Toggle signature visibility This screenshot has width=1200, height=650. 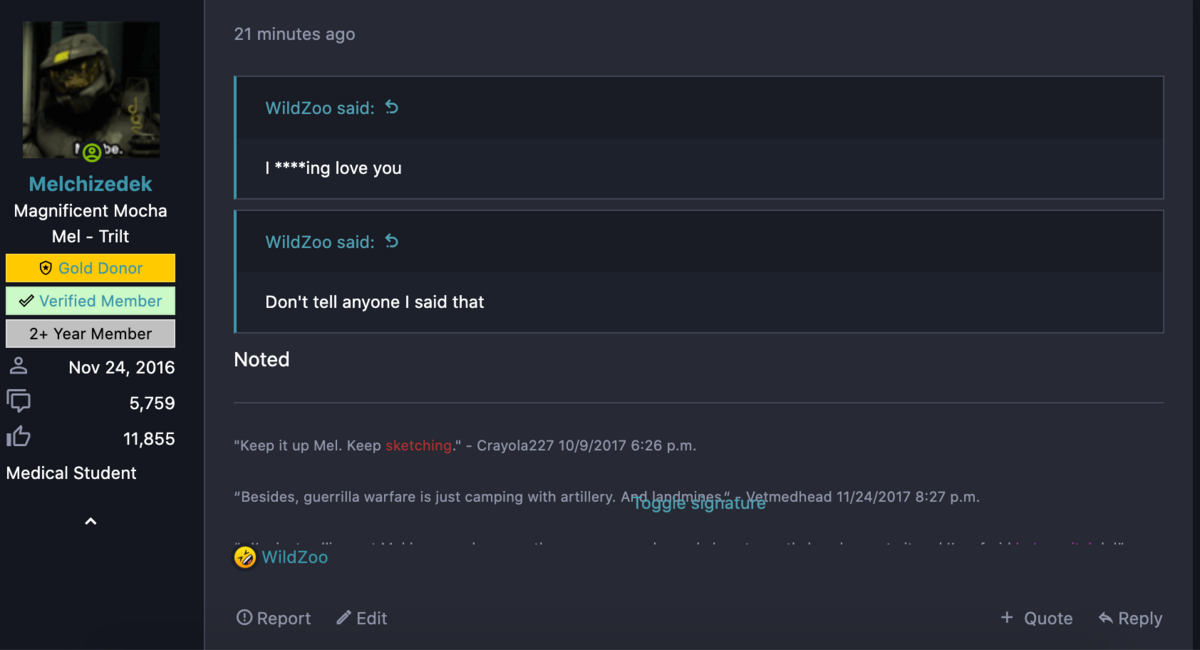point(699,503)
